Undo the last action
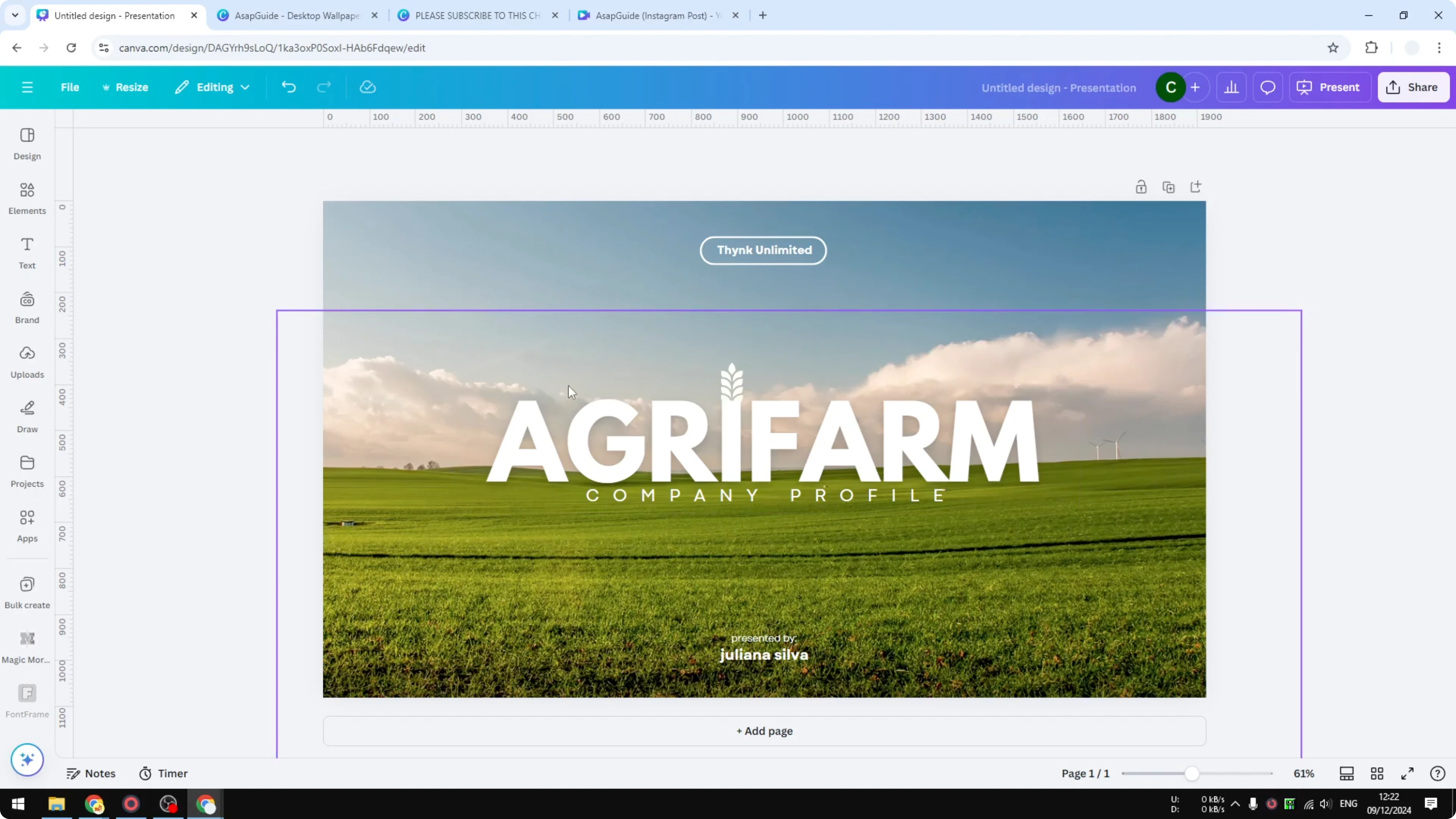This screenshot has width=1456, height=819. click(x=288, y=87)
